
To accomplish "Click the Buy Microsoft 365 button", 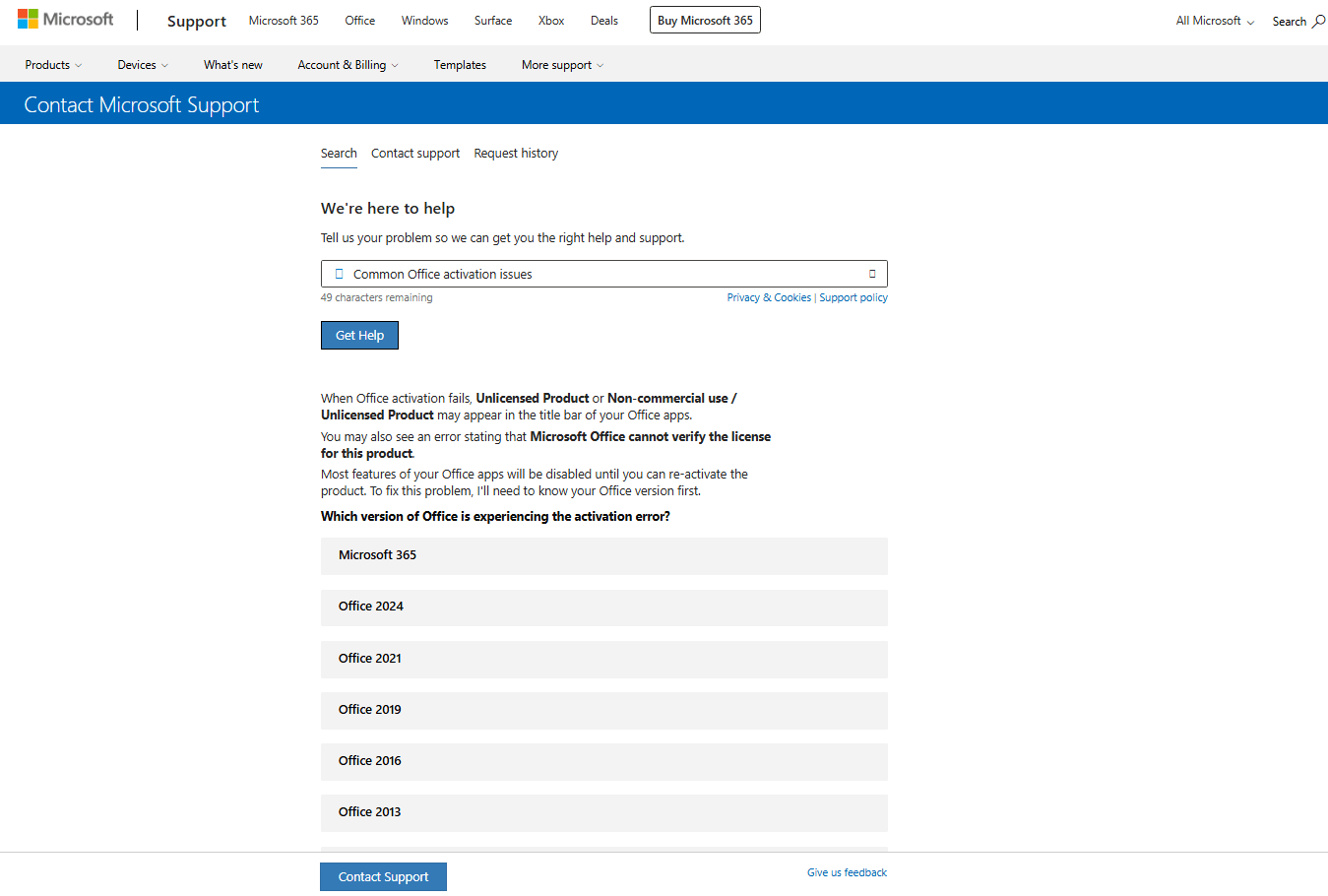I will pos(705,20).
